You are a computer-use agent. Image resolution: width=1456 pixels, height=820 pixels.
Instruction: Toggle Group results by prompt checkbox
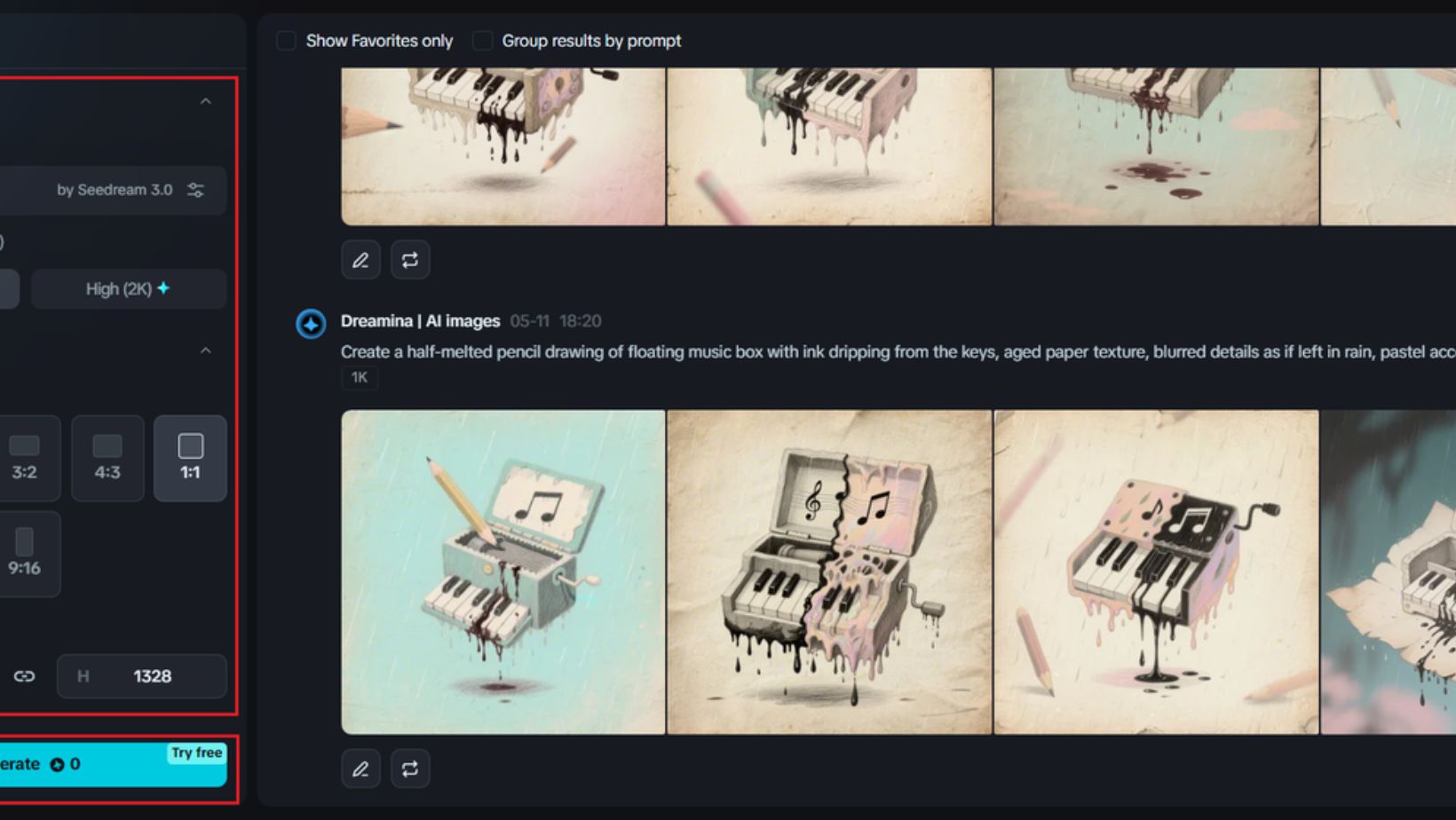click(x=482, y=41)
